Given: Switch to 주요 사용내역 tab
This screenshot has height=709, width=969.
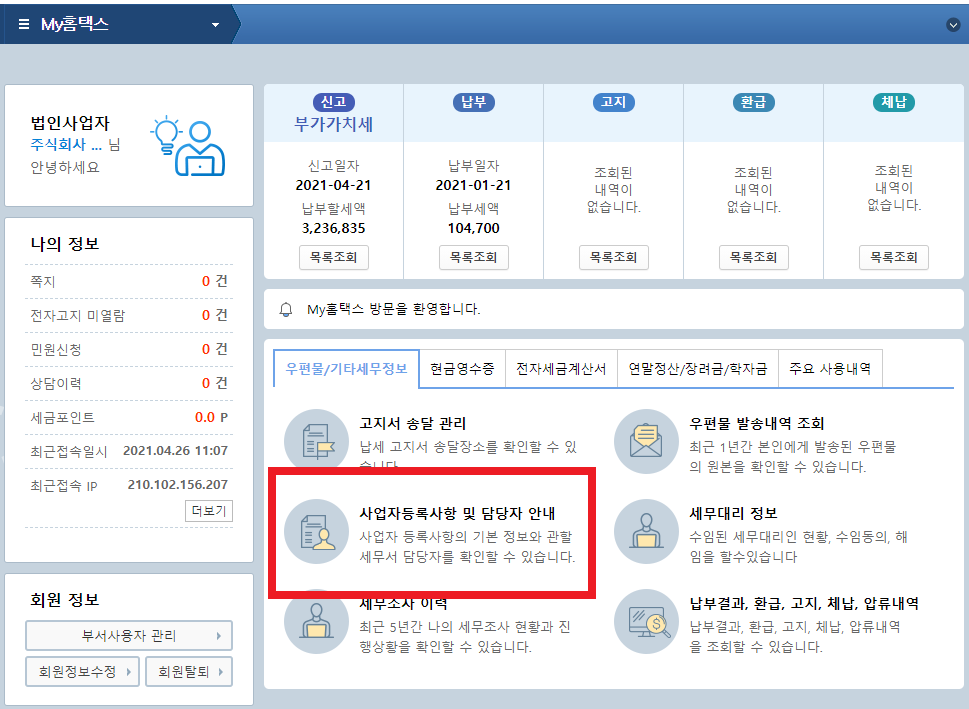Looking at the screenshot, I should [830, 369].
